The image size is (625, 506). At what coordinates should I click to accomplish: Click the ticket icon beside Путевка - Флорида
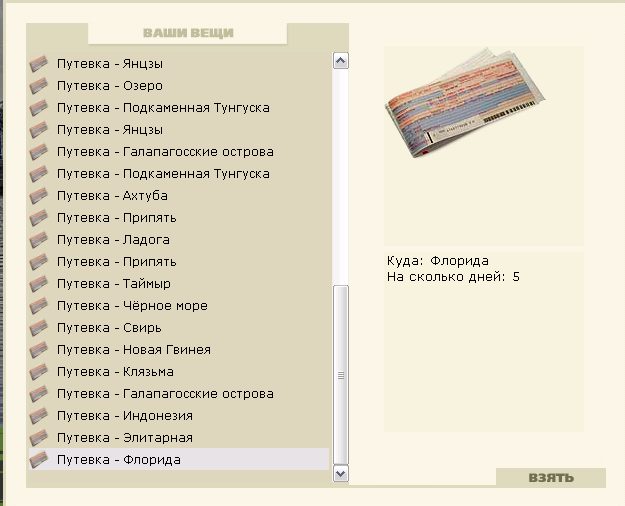click(39, 460)
